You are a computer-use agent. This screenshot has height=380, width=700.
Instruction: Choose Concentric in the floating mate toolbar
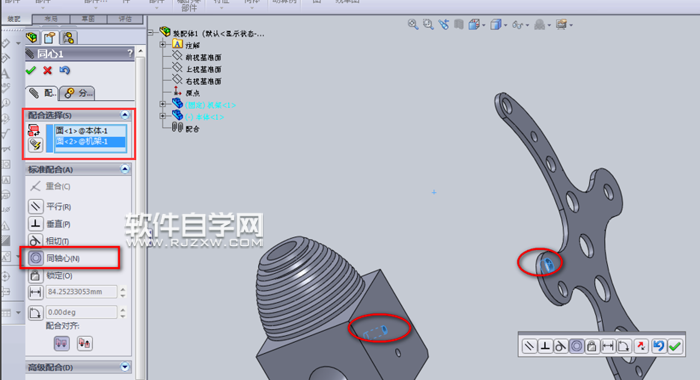(576, 346)
